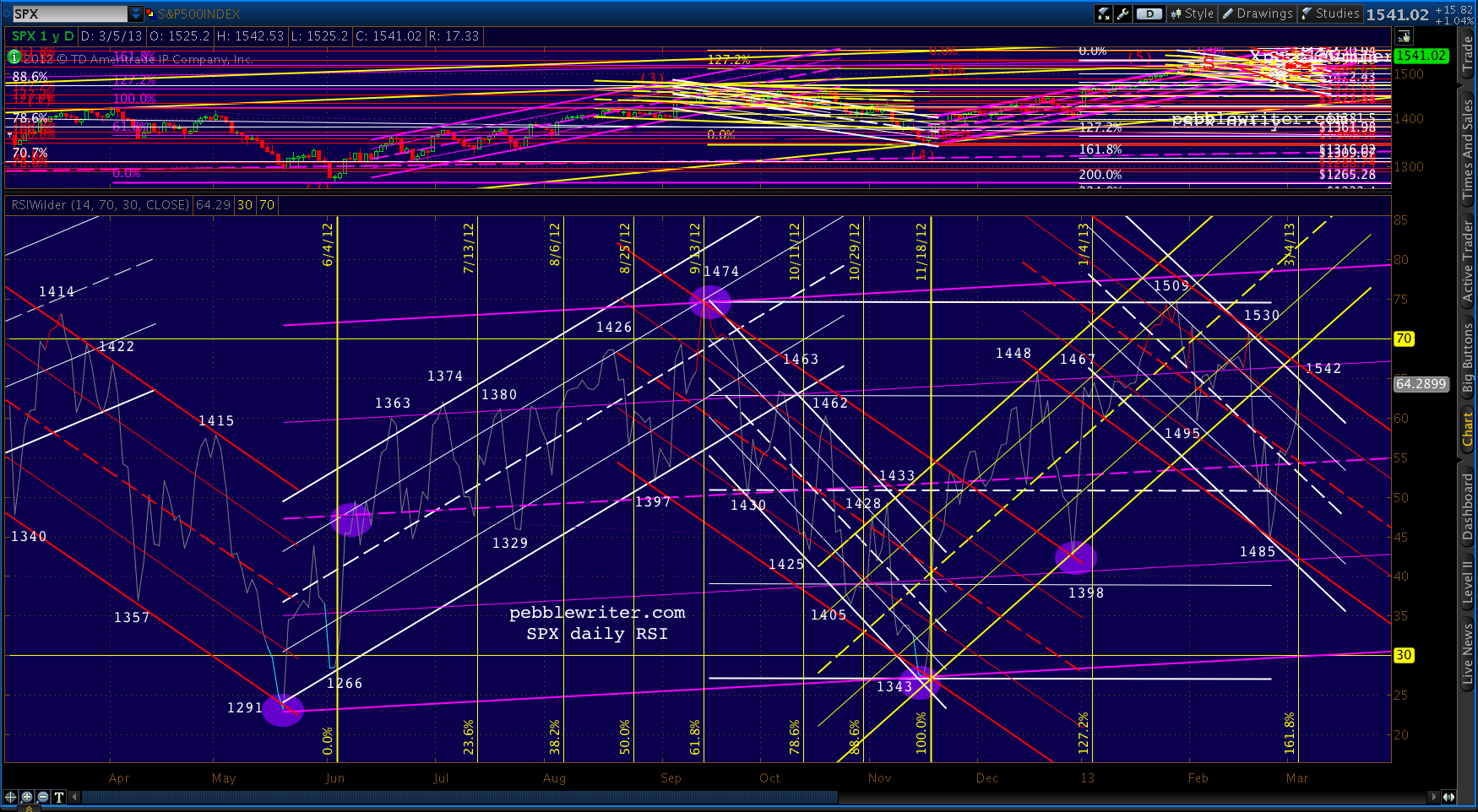Click the colored linking squares icon
The image size is (1478, 812).
pyautogui.click(x=150, y=14)
